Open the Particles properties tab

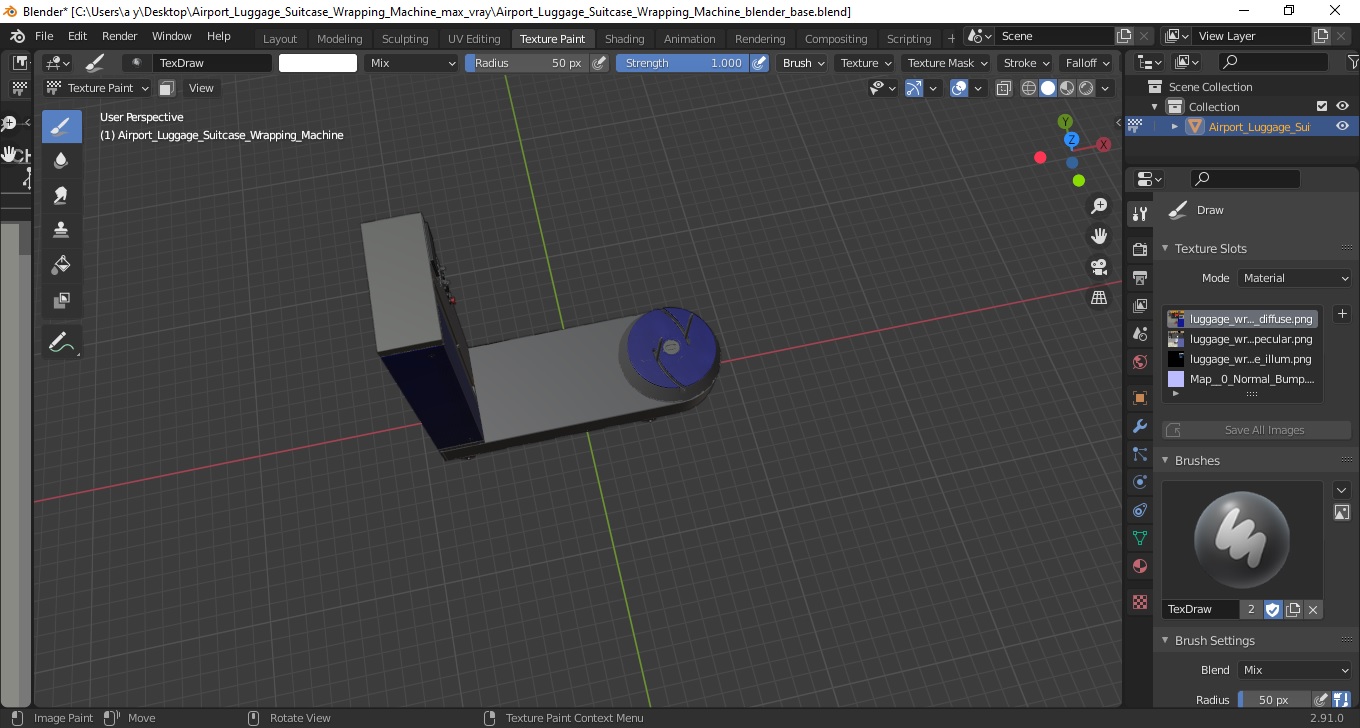pos(1139,454)
